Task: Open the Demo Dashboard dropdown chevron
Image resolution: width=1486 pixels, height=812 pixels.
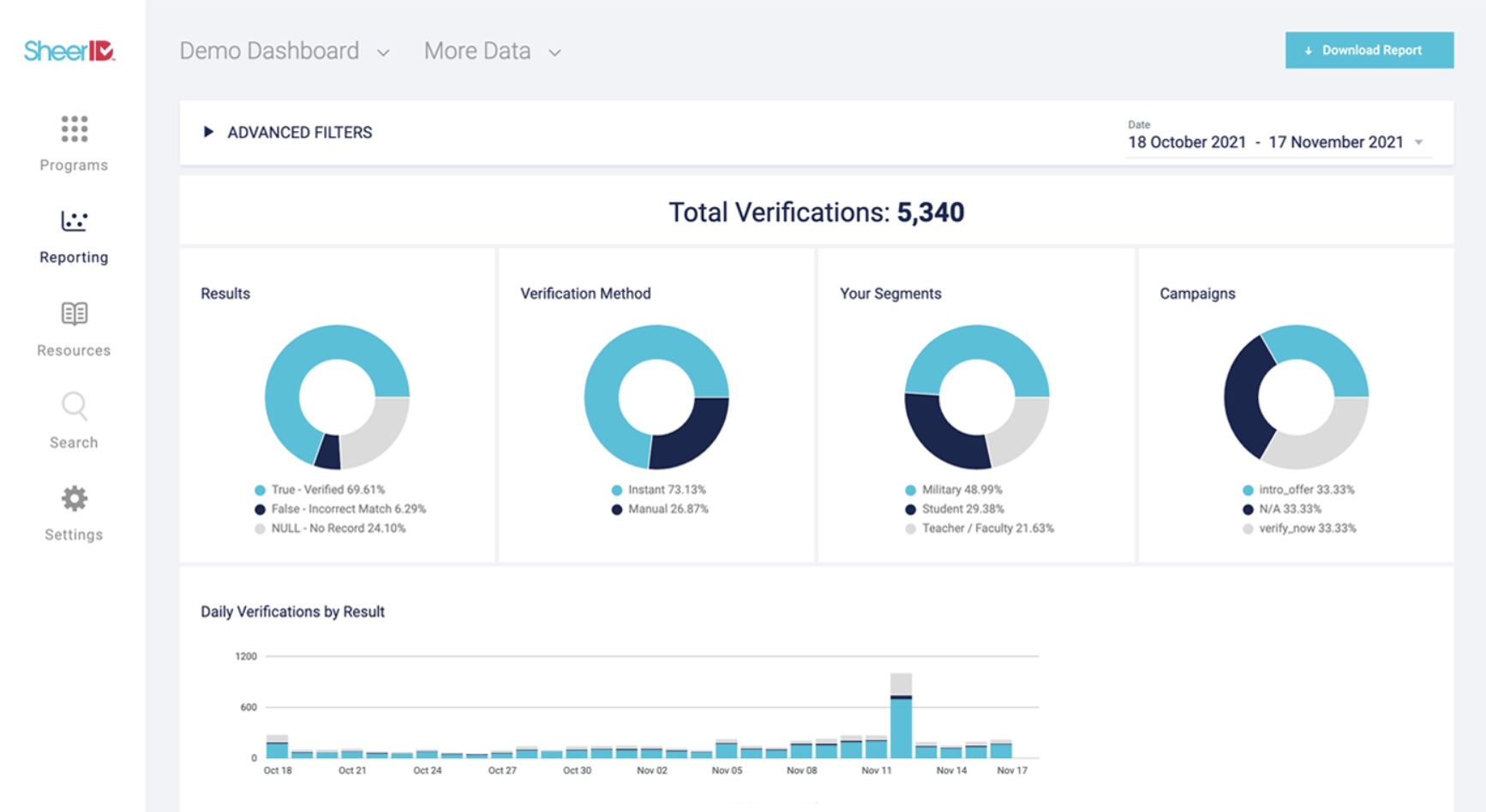Action: point(383,53)
